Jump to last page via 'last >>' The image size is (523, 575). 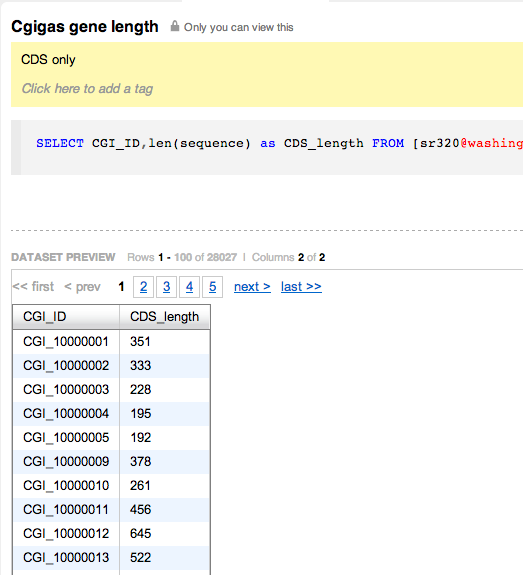[x=301, y=287]
